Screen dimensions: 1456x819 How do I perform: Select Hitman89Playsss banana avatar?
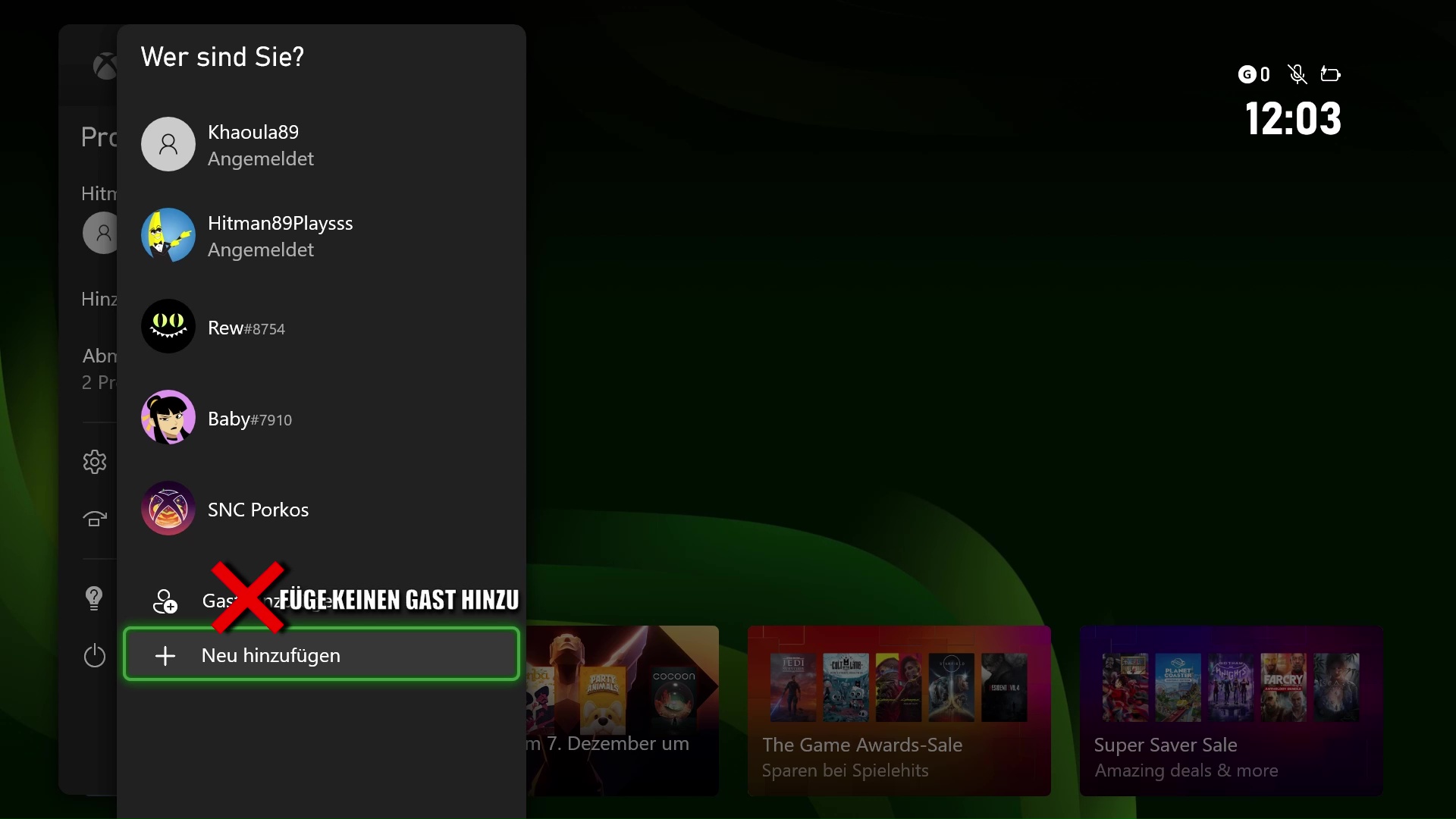click(x=168, y=235)
